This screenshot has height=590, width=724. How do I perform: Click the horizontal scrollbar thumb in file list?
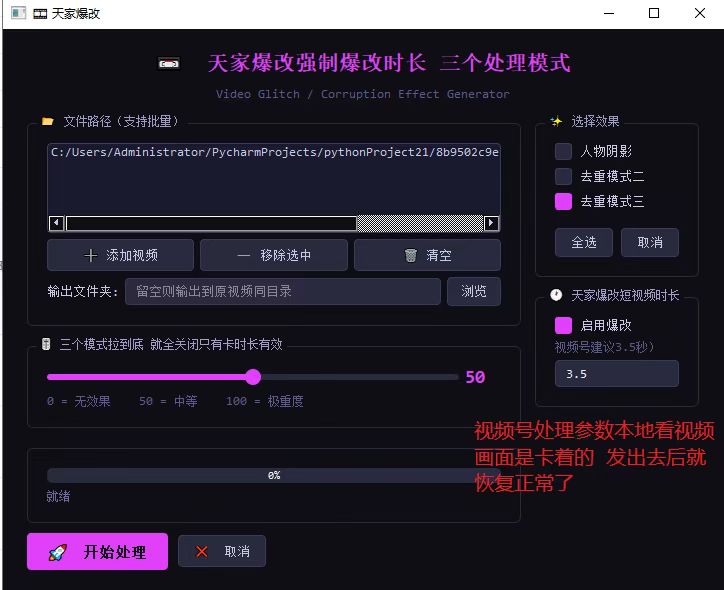[x=211, y=223]
